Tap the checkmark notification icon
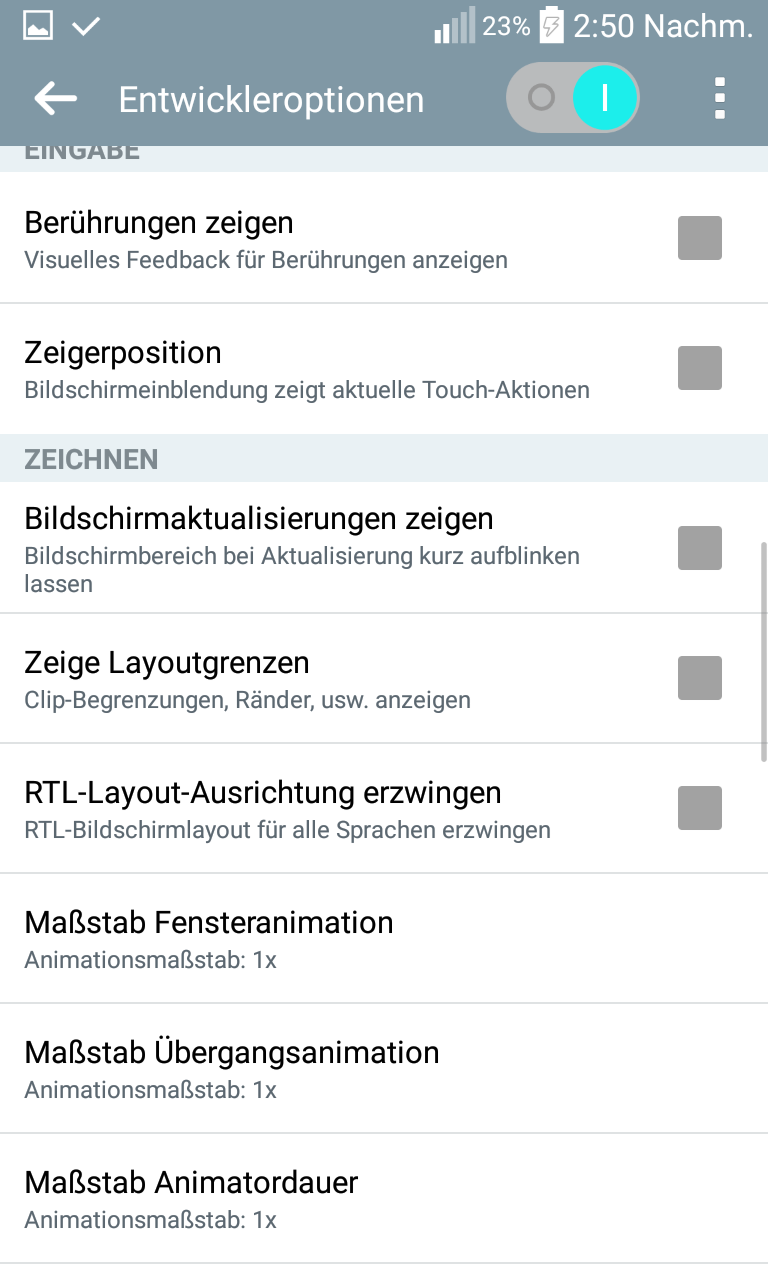This screenshot has width=768, height=1280. tap(86, 27)
